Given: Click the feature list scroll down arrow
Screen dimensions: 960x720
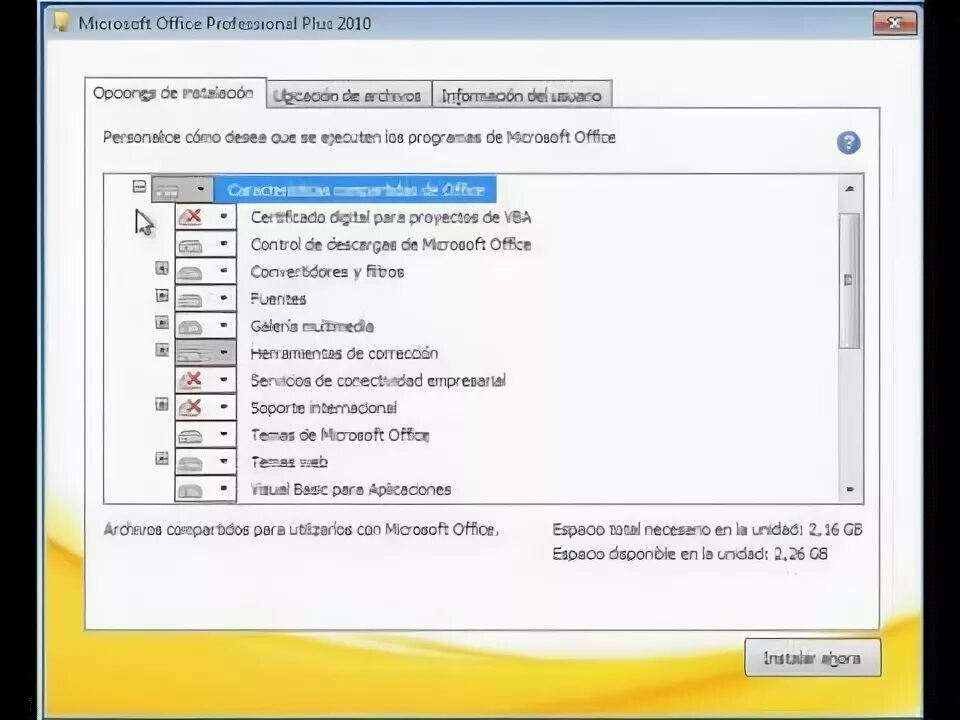Looking at the screenshot, I should click(850, 489).
